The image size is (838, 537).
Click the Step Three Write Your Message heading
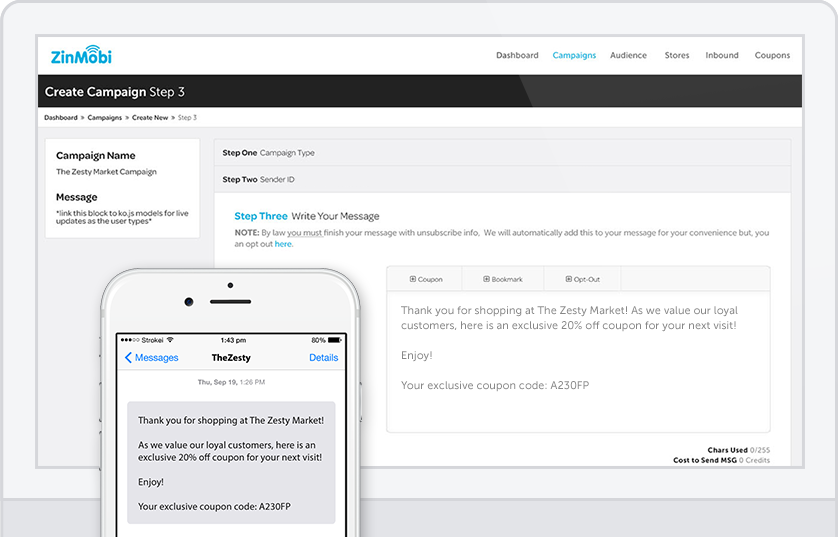307,216
